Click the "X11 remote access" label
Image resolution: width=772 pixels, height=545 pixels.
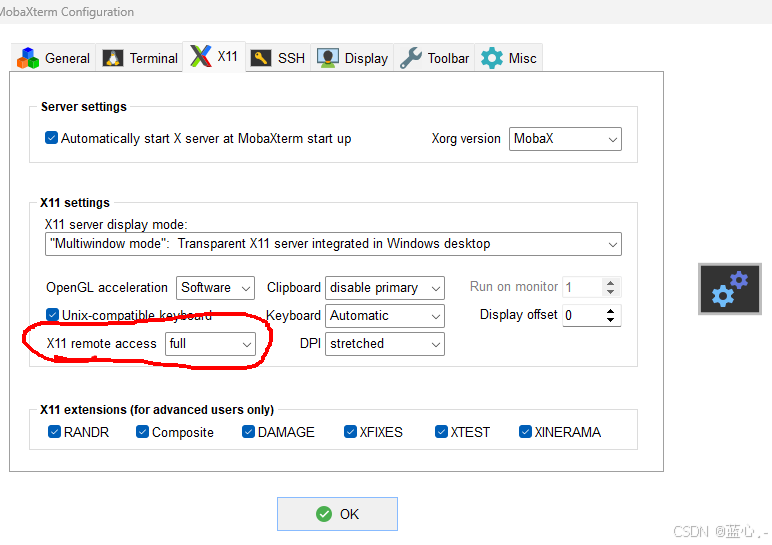101,344
